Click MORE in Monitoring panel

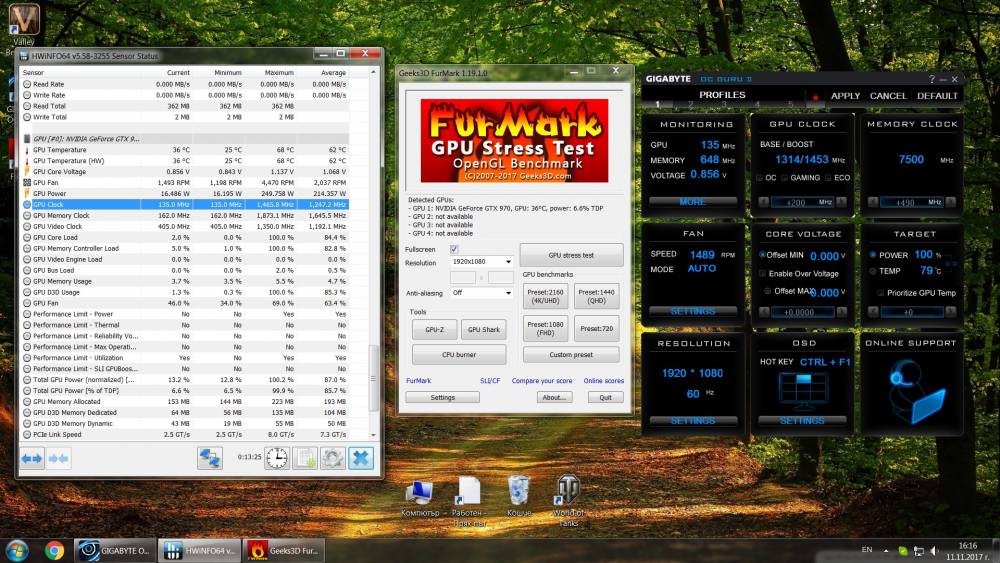pos(693,201)
